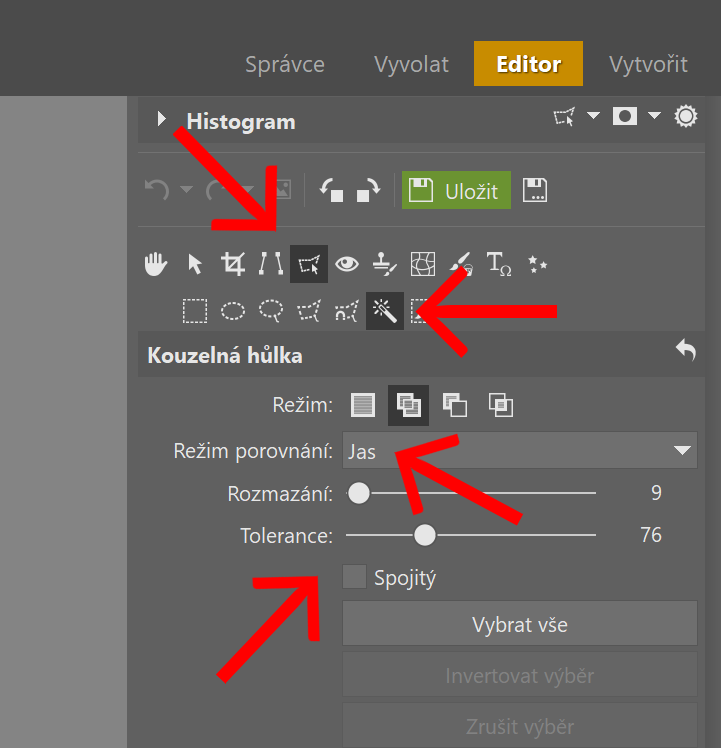The image size is (721, 748).
Task: Select the clone stamp tool
Action: pos(385,264)
